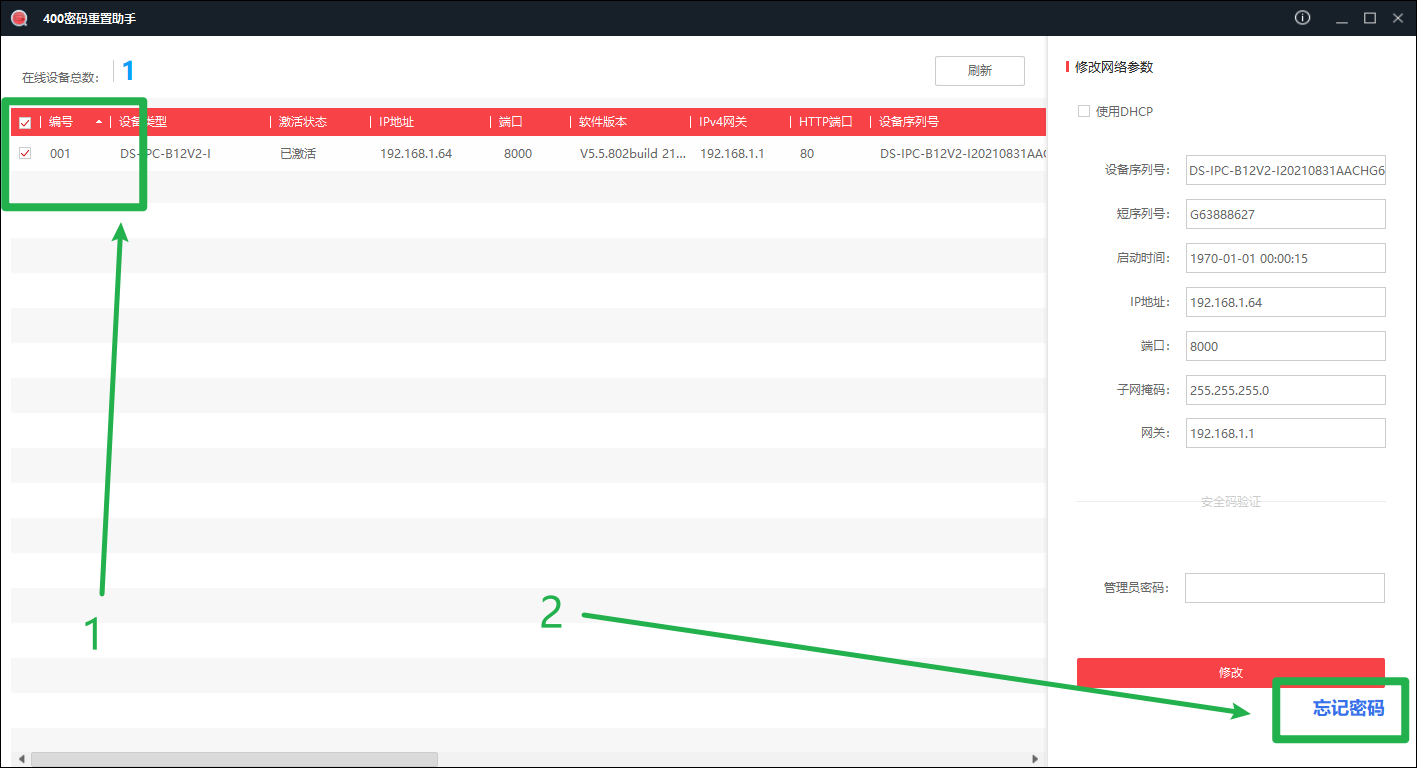Select the 192.168.1.64 cell in table
The image size is (1417, 768).
pos(416,154)
